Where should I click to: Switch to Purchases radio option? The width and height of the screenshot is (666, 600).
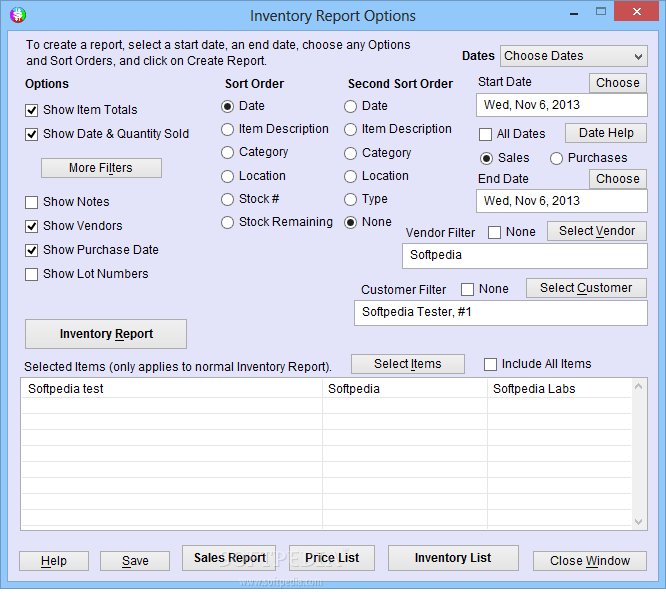click(x=556, y=159)
